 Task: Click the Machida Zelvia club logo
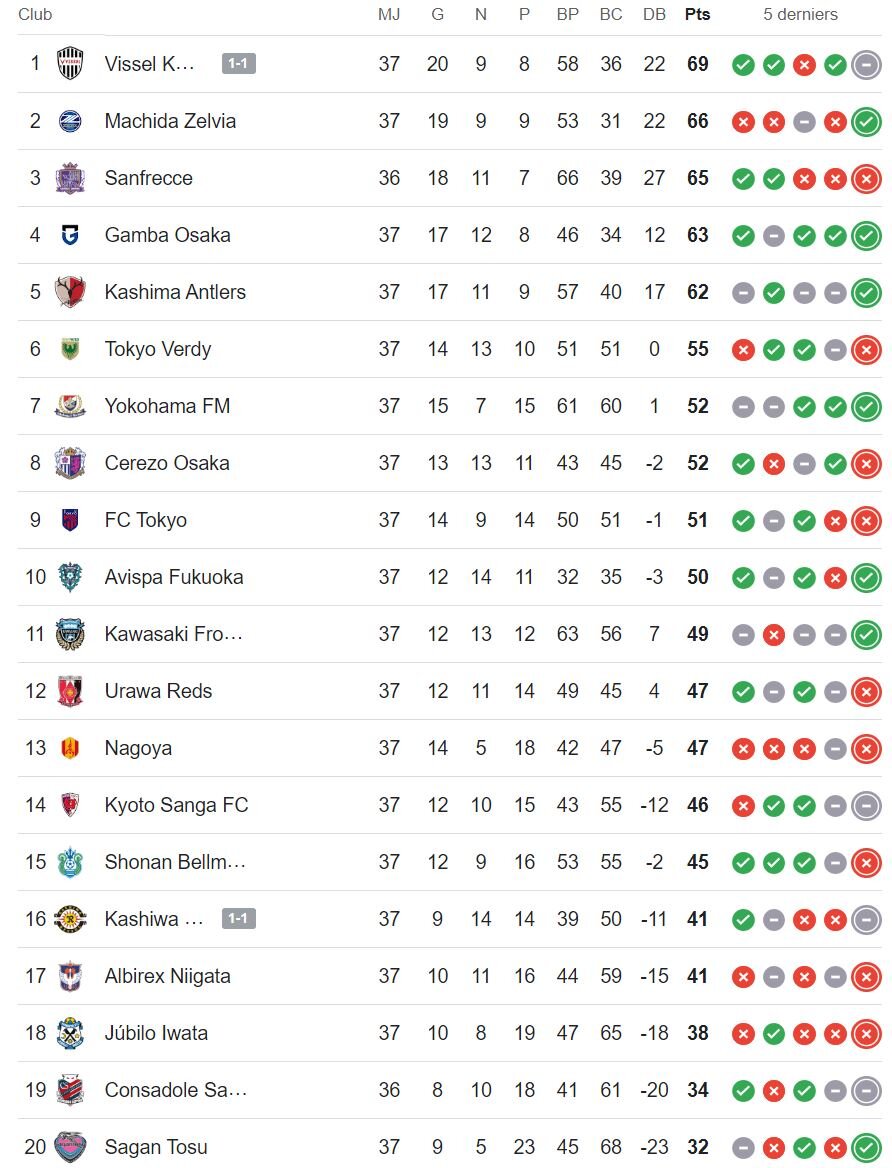click(x=70, y=121)
